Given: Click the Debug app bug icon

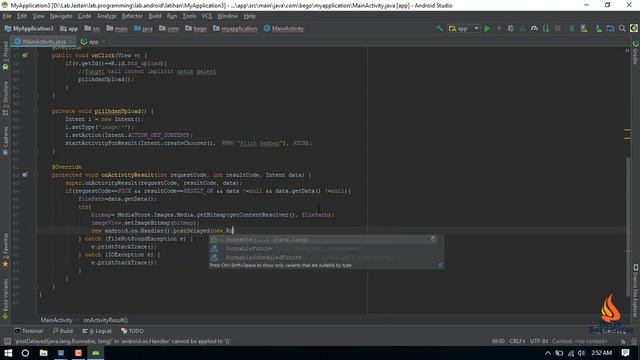Looking at the screenshot, I should 510,29.
